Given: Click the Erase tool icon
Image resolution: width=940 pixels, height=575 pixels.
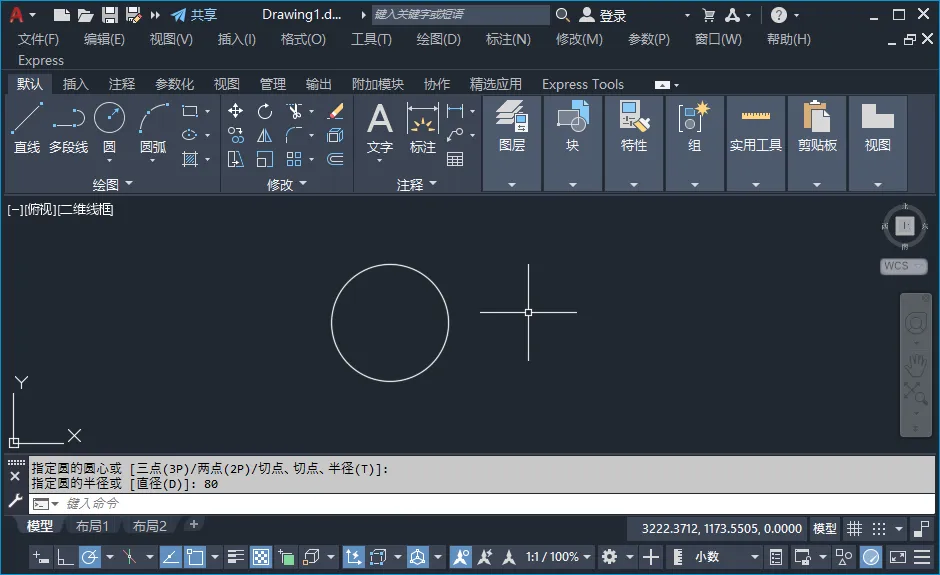Looking at the screenshot, I should tap(336, 111).
